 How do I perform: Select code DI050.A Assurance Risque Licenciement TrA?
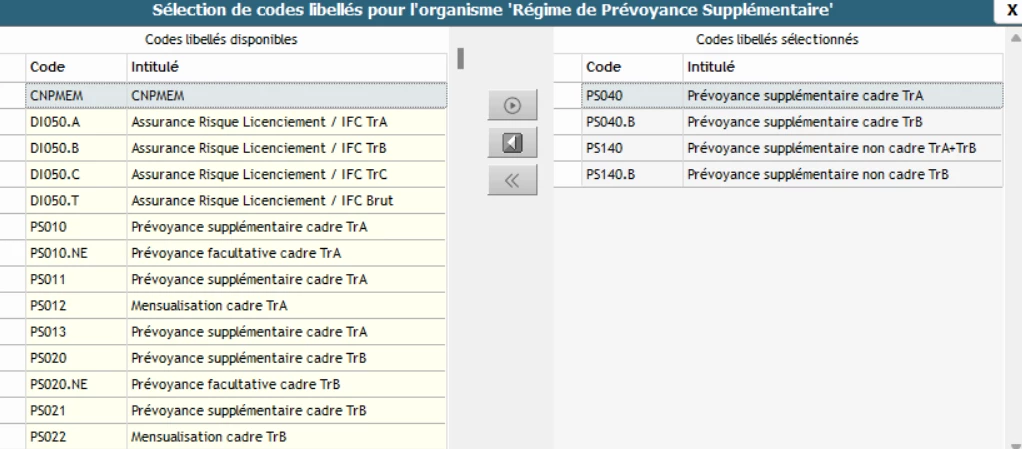[x=236, y=122]
